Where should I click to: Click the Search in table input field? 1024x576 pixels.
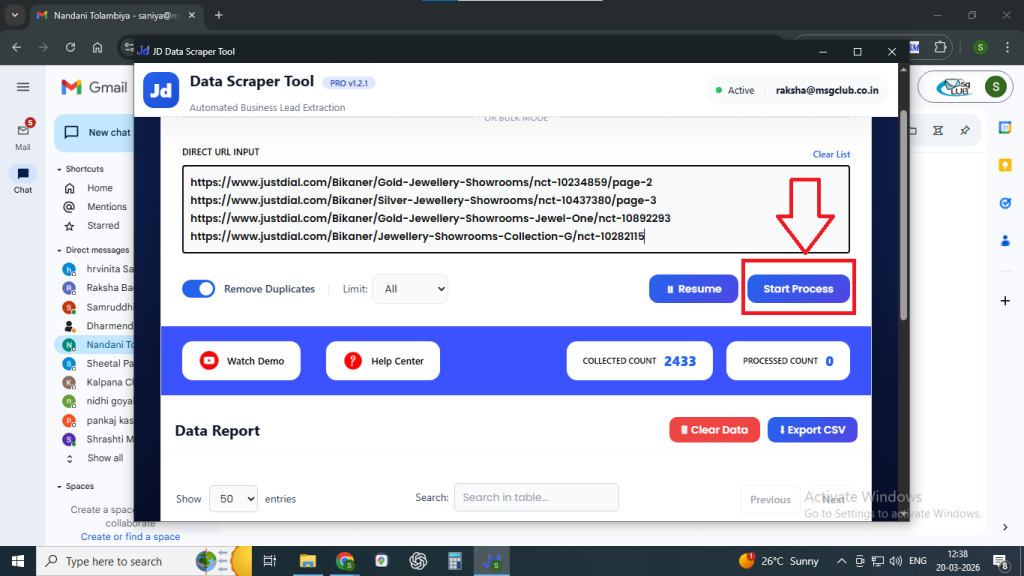coord(536,497)
